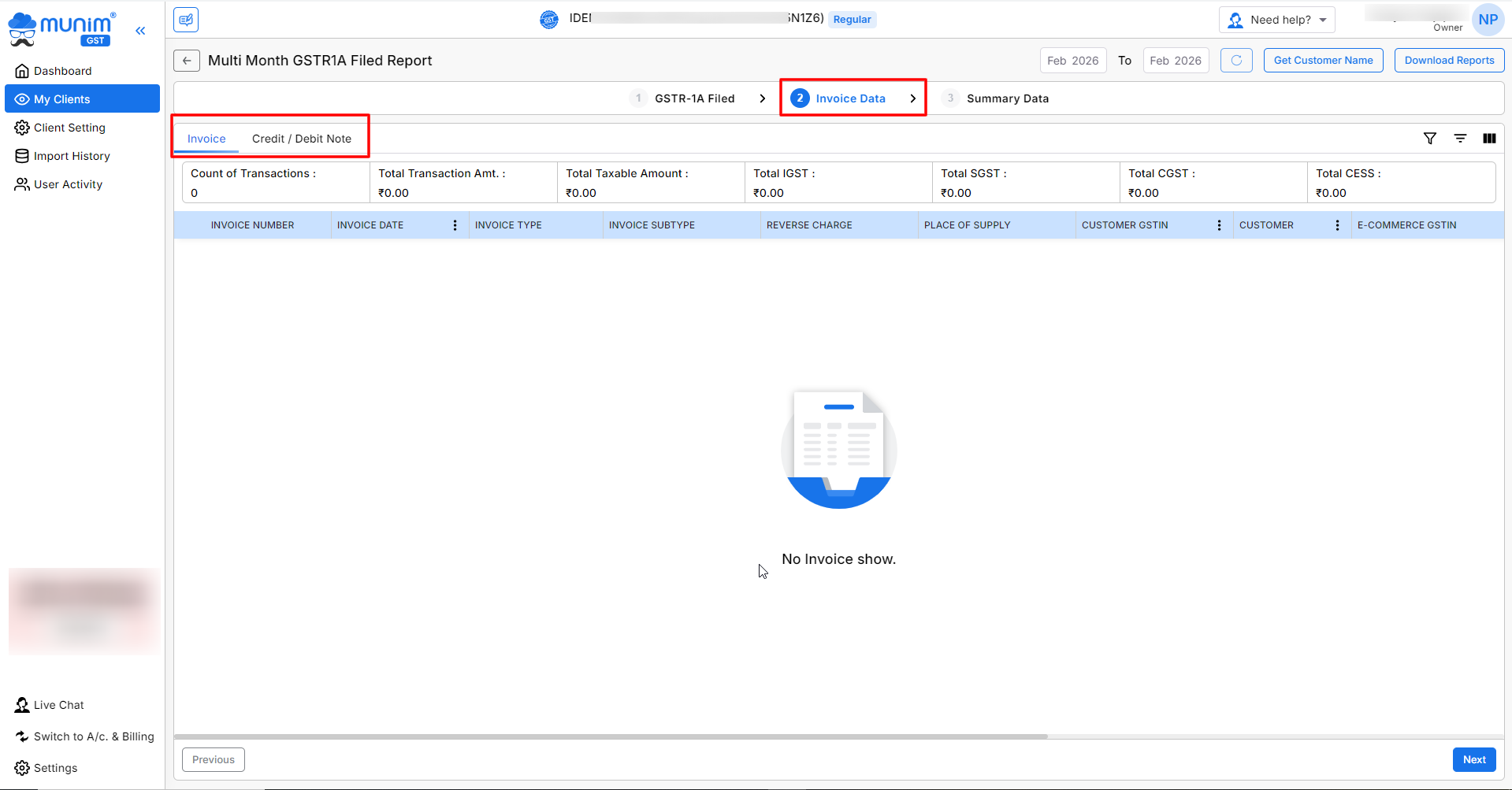
Task: Click the Download Reports button
Action: (1449, 61)
